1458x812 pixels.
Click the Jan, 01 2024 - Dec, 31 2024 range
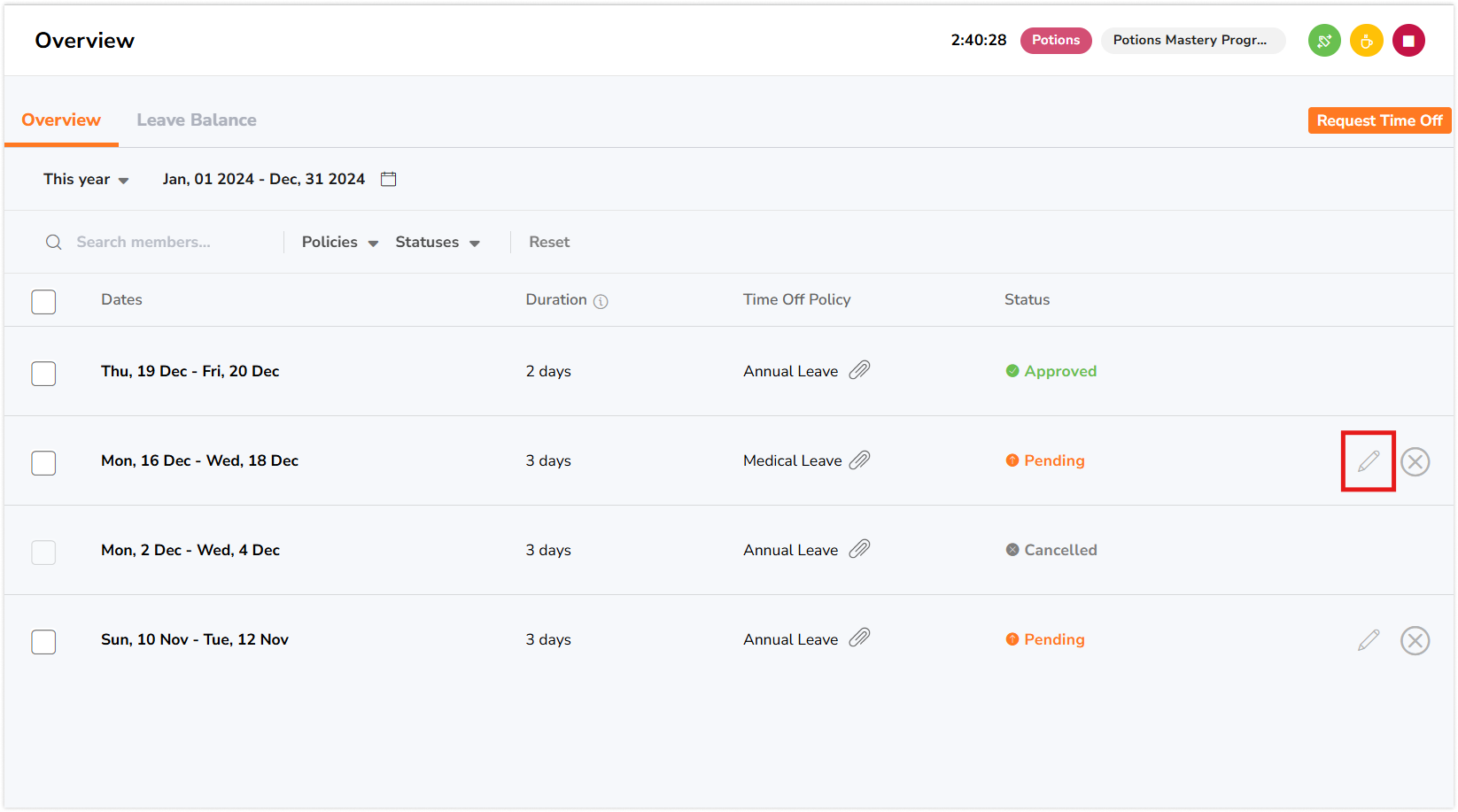[264, 179]
